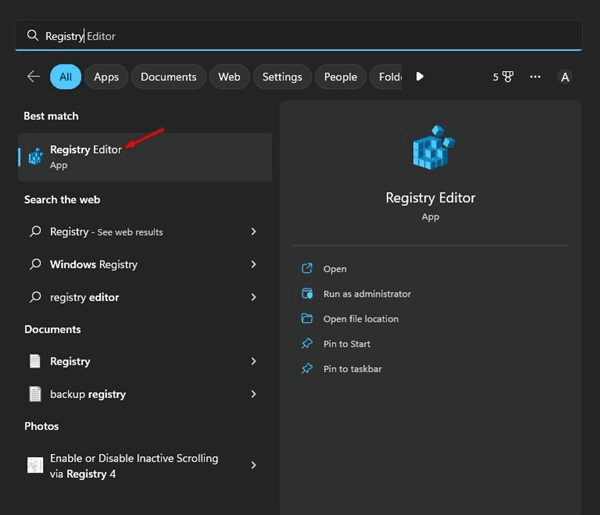Switch to the Settings filter tab
Image resolution: width=600 pixels, height=515 pixels.
[x=282, y=77]
